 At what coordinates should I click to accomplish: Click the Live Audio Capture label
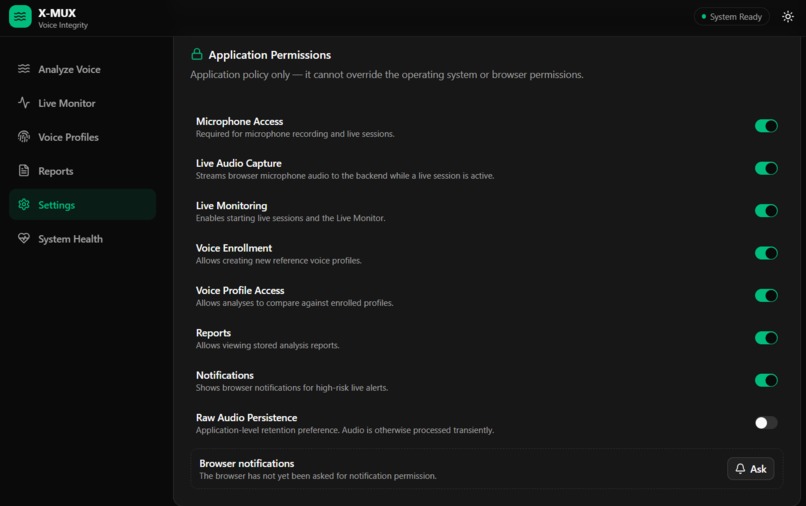coord(239,163)
